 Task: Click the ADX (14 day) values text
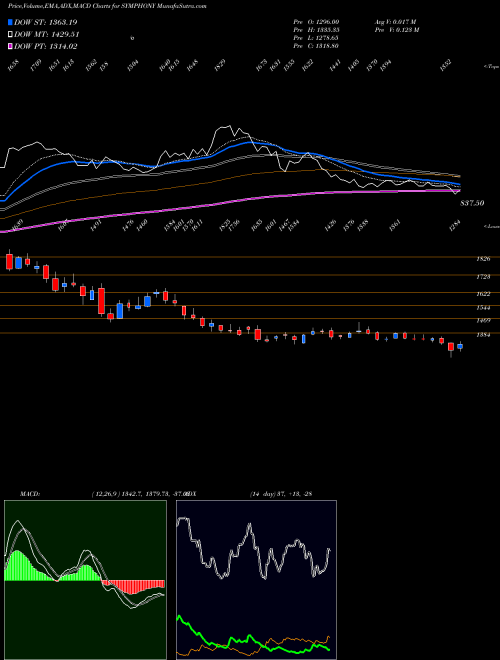click(281, 494)
